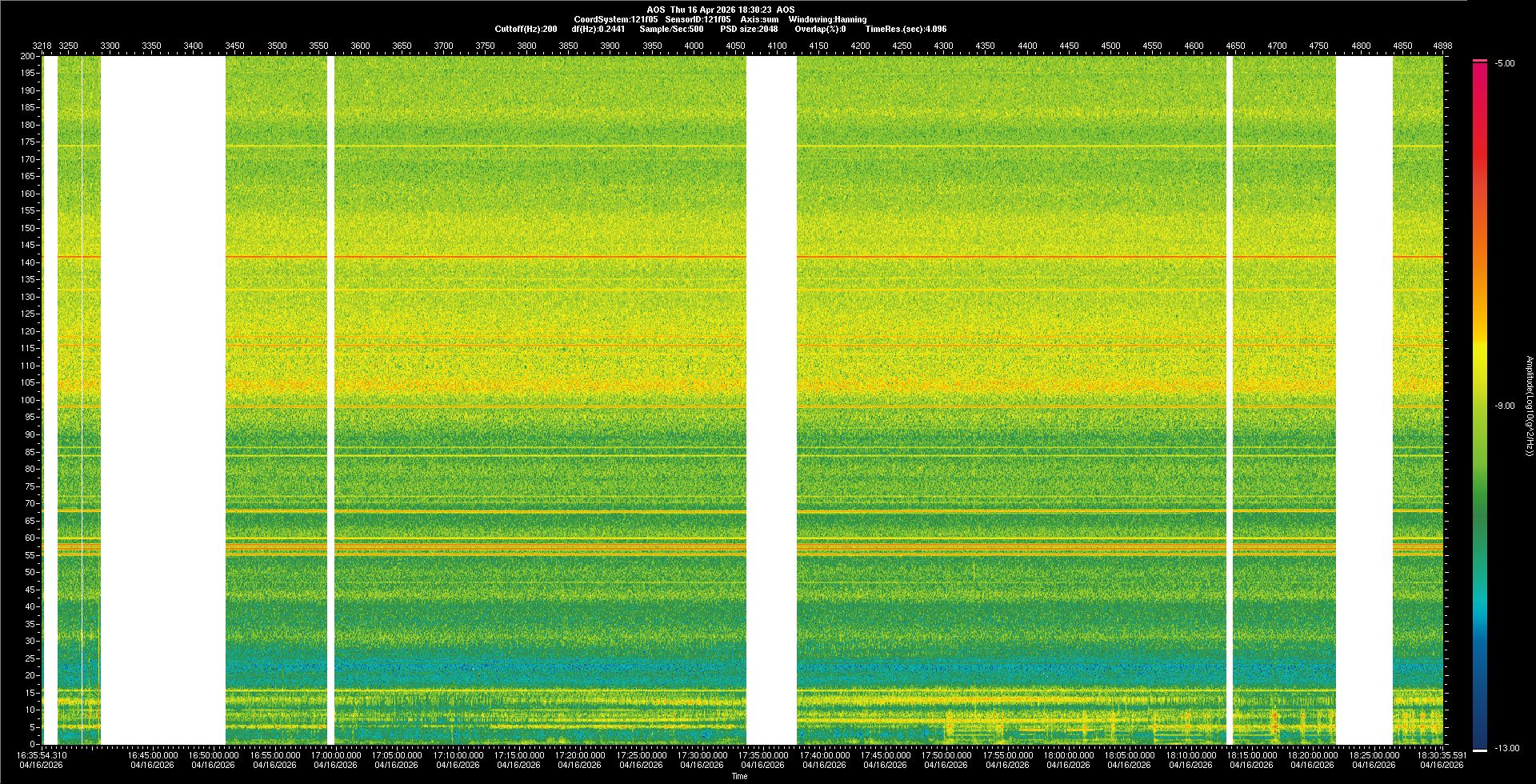Click the Overlap(%):0 parameter text
Screen dimensions: 1536x784
point(820,29)
